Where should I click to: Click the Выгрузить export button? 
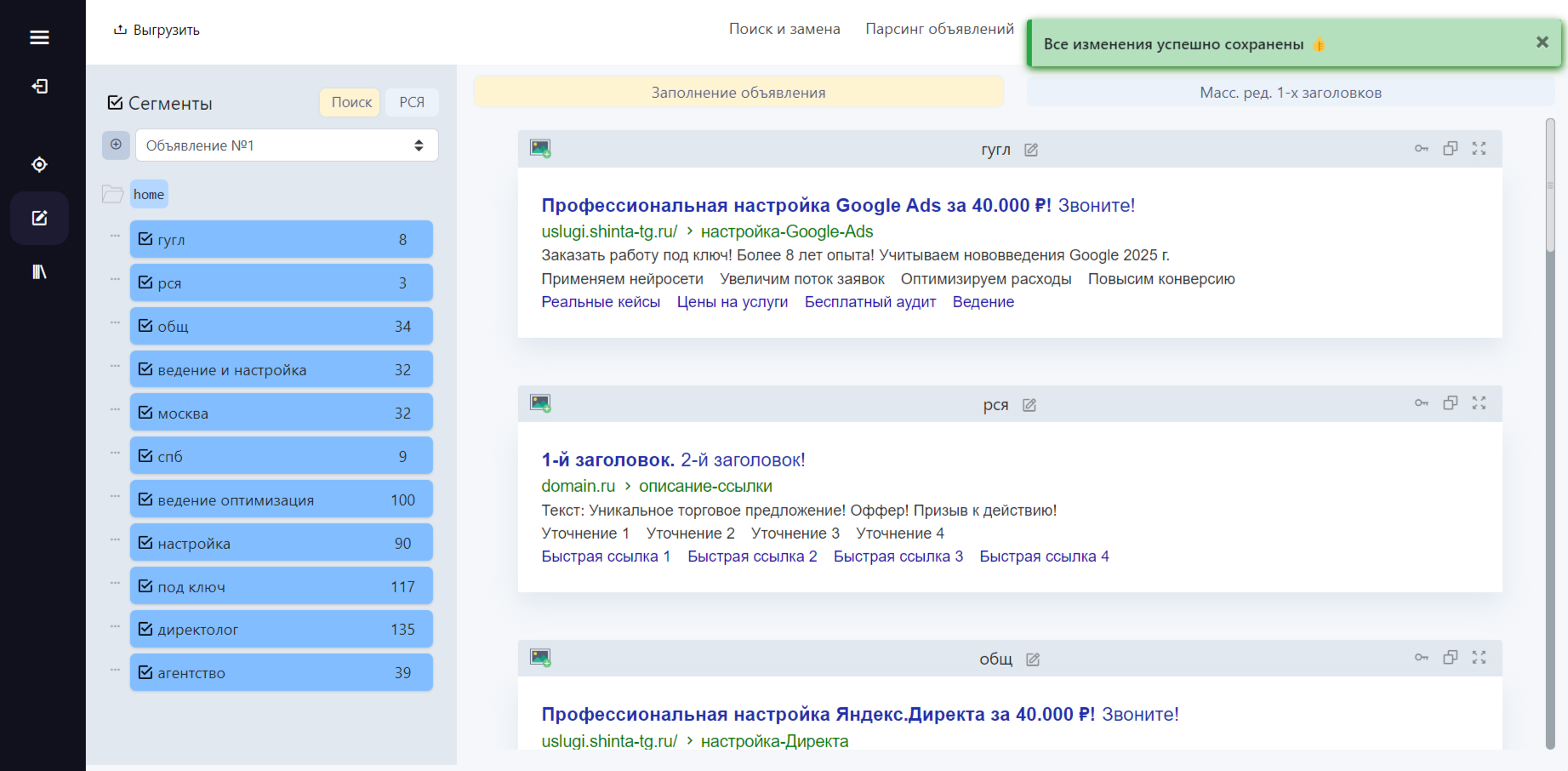point(157,30)
